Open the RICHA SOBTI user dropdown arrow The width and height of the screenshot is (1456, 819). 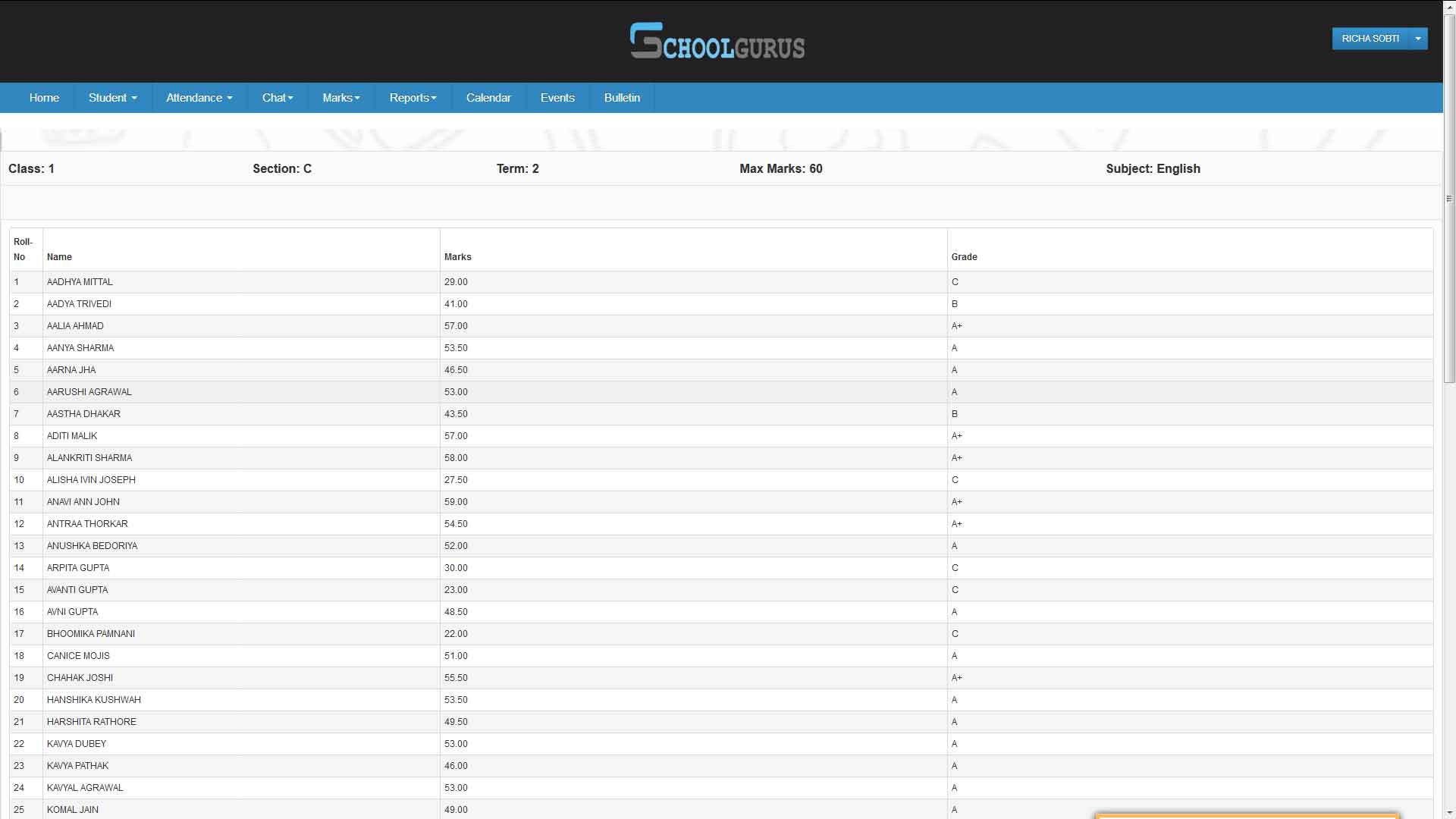[1417, 39]
